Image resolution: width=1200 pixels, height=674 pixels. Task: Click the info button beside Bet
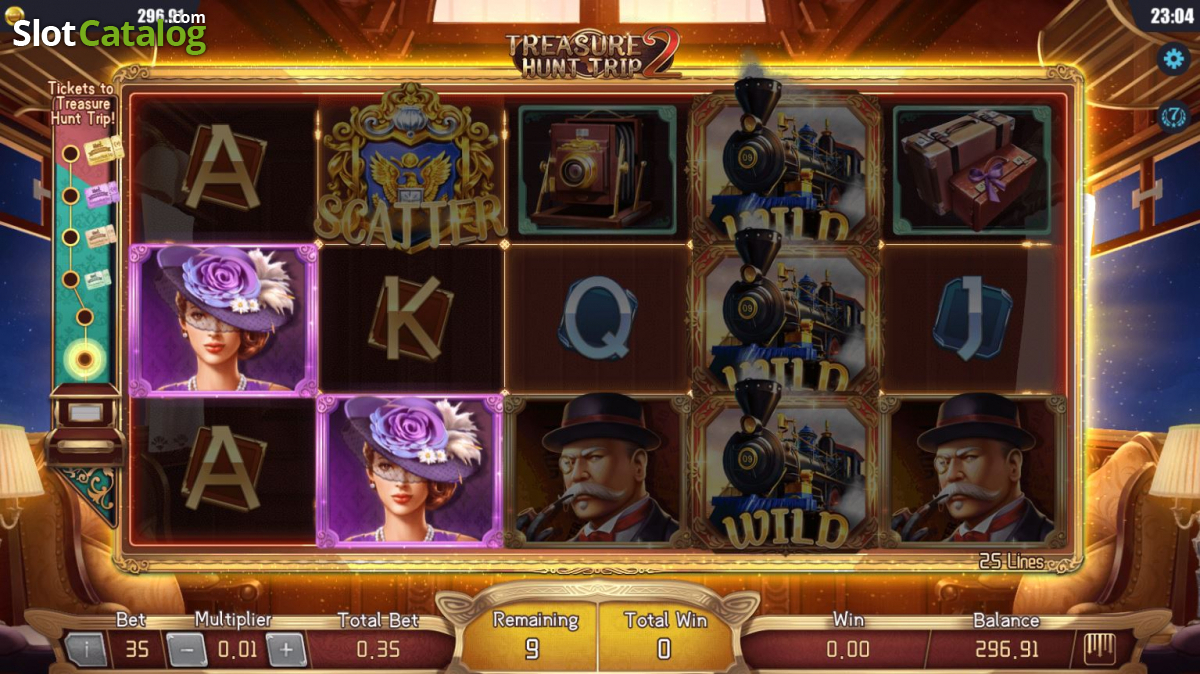pyautogui.click(x=87, y=650)
